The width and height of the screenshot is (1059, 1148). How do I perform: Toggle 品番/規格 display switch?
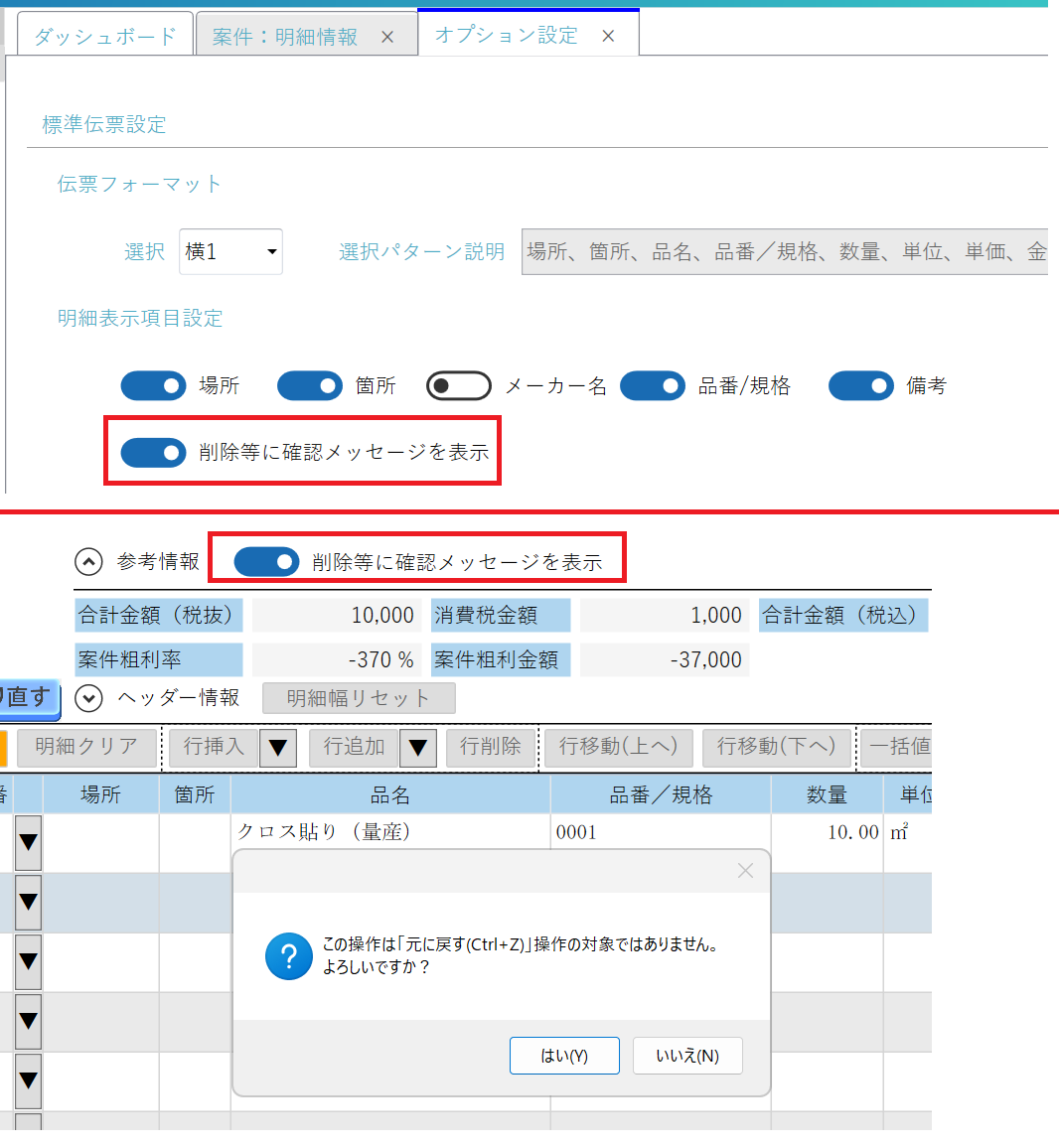tap(652, 385)
